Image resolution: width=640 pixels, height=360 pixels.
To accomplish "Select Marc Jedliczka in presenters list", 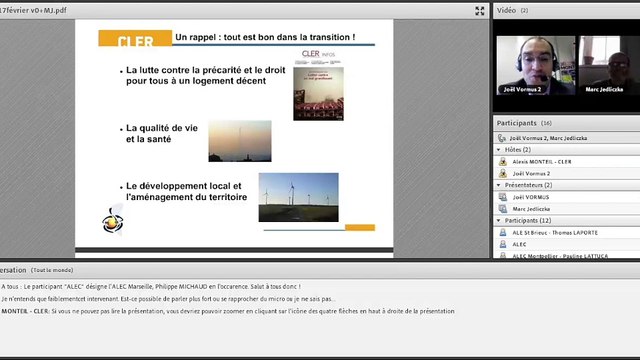I will tap(531, 209).
